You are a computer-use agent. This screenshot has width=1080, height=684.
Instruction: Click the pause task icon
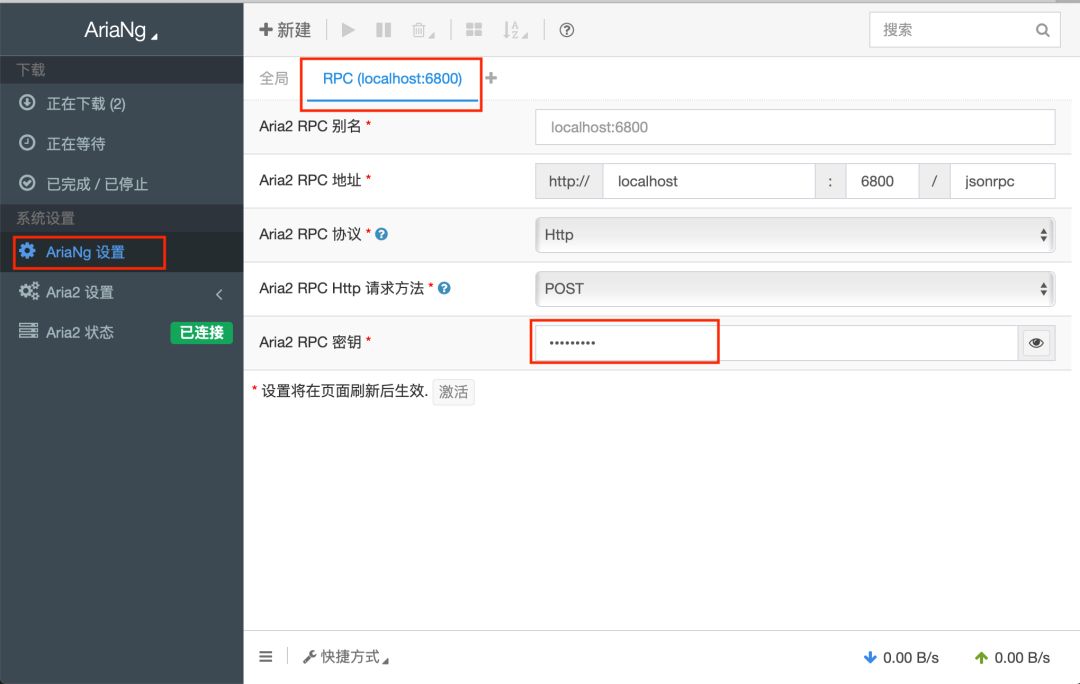[x=384, y=30]
